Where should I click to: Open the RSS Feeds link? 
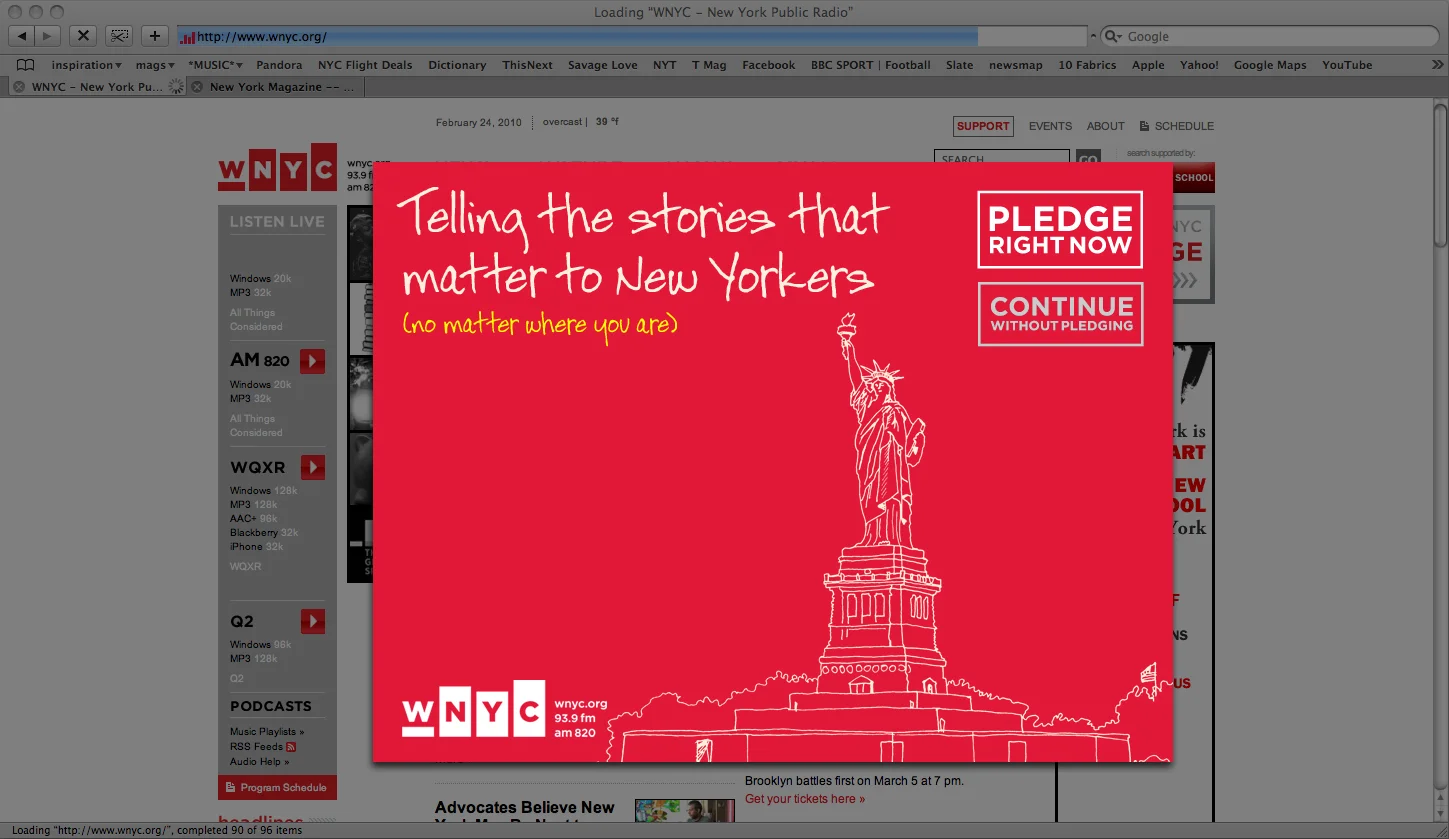click(x=256, y=747)
